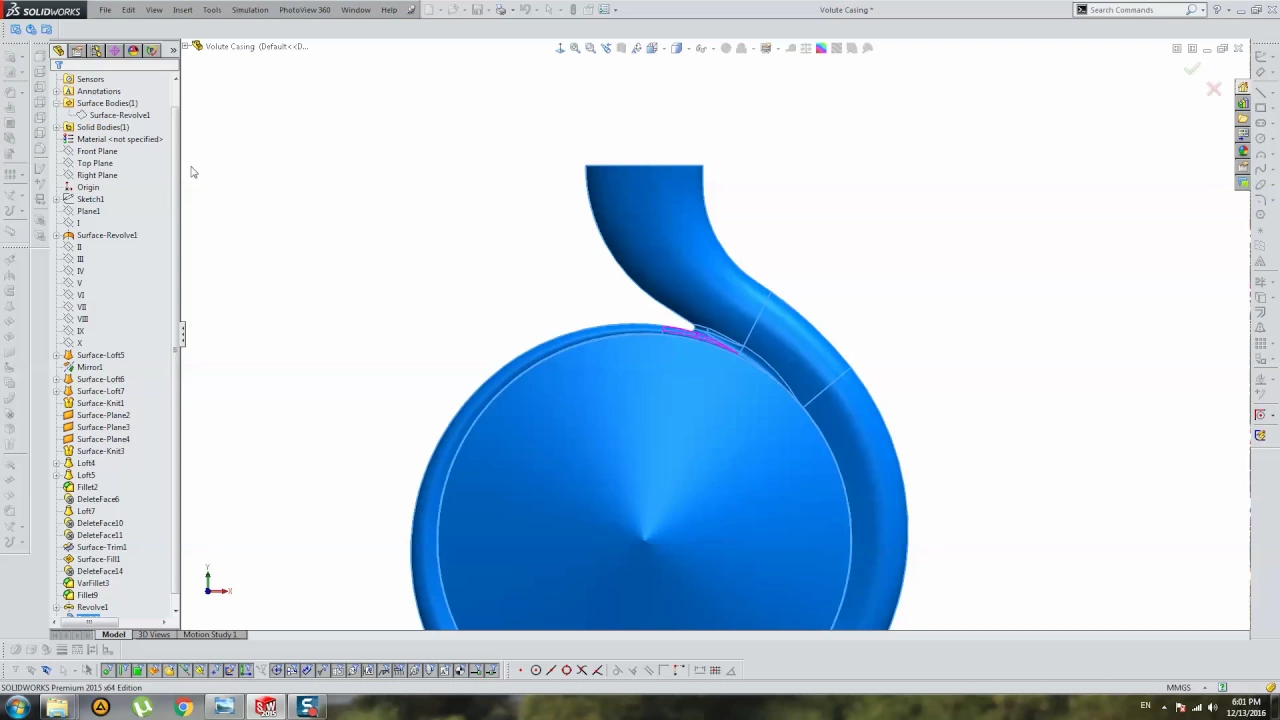Open the Tools menu

point(212,10)
